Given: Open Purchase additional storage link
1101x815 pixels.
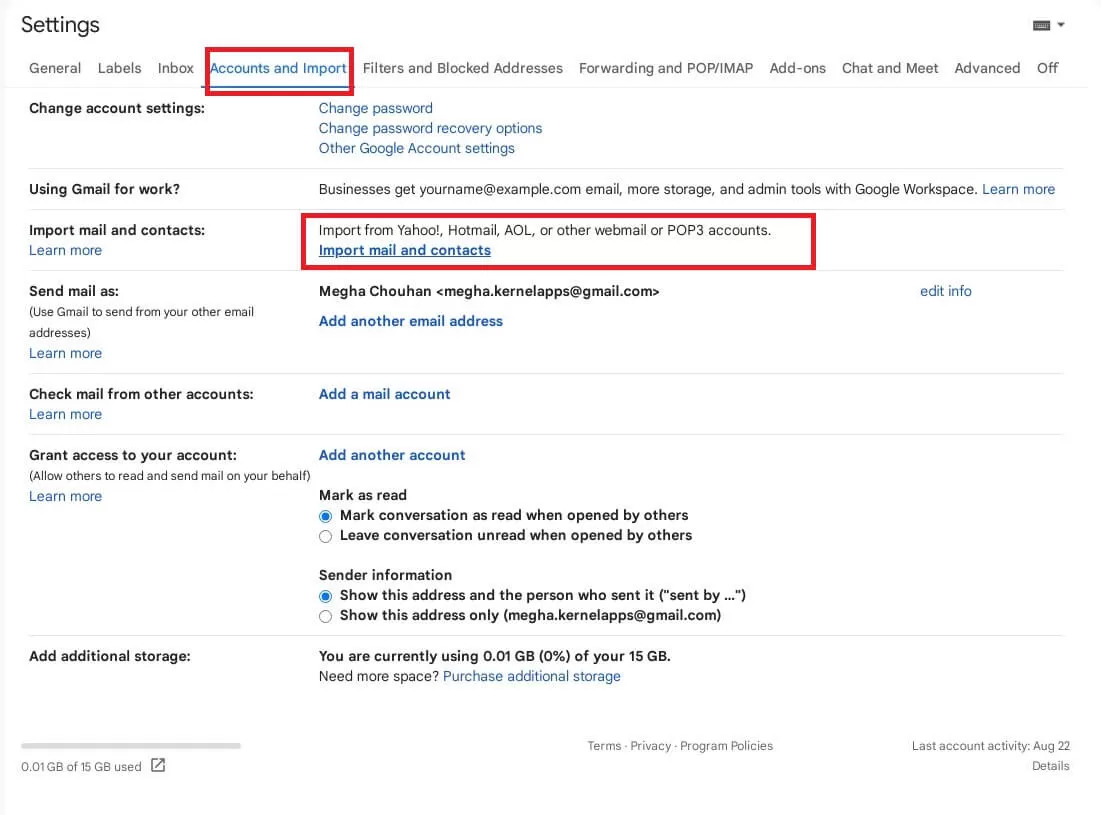Looking at the screenshot, I should [531, 676].
